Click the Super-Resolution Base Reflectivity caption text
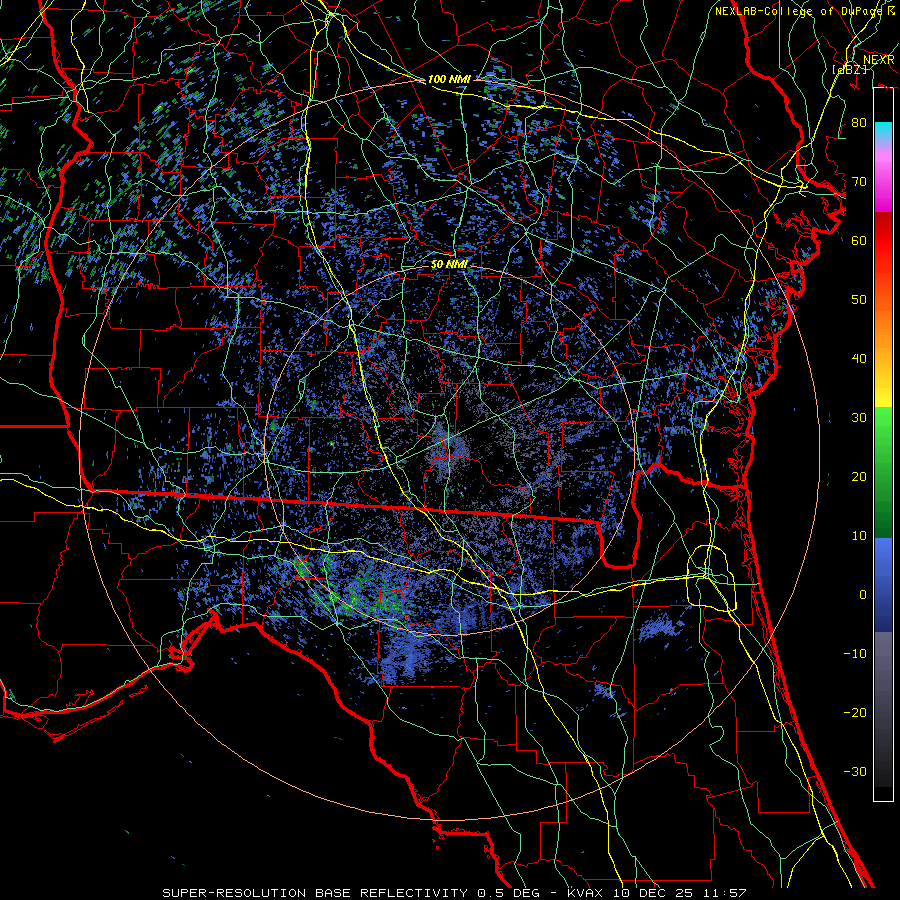 315,893
